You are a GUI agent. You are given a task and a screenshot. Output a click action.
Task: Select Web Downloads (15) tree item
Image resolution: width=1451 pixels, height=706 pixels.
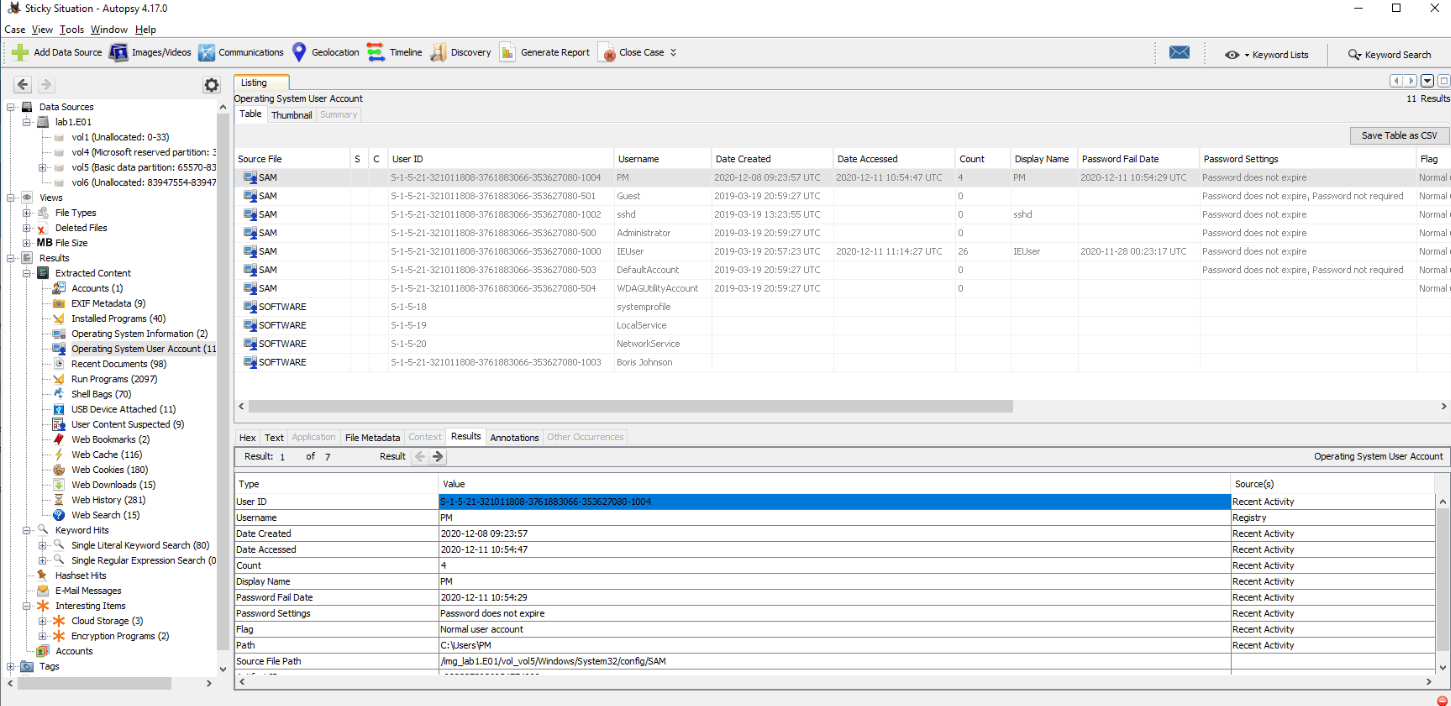(113, 485)
